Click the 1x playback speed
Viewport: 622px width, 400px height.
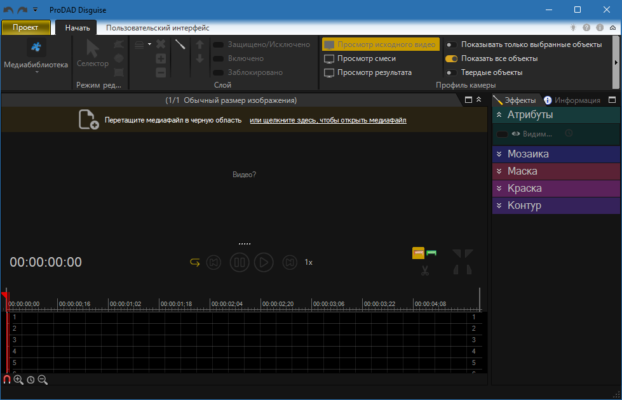[309, 262]
